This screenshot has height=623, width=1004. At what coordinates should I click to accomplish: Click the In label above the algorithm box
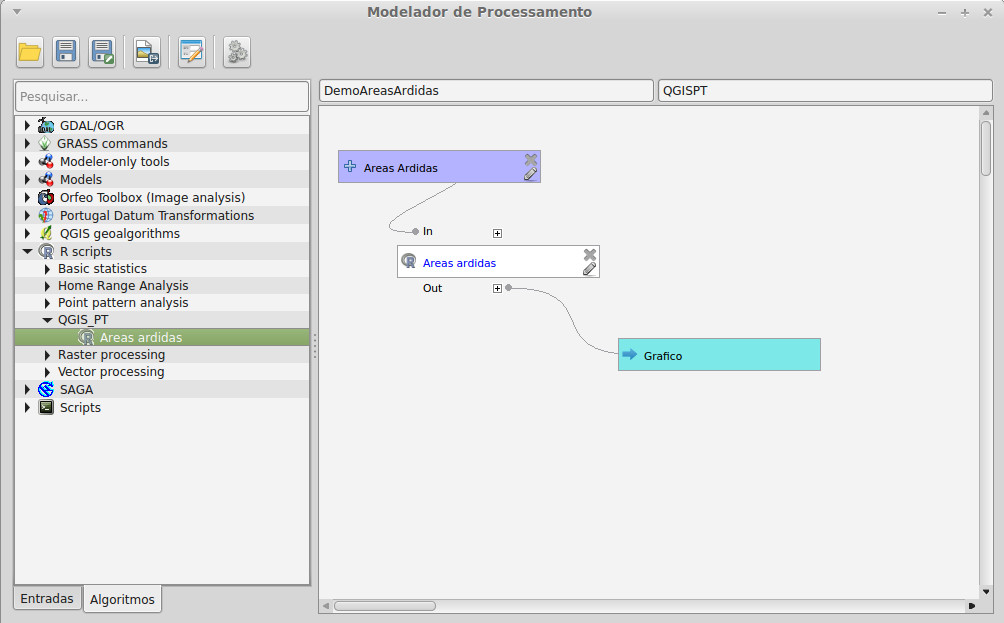(x=428, y=231)
